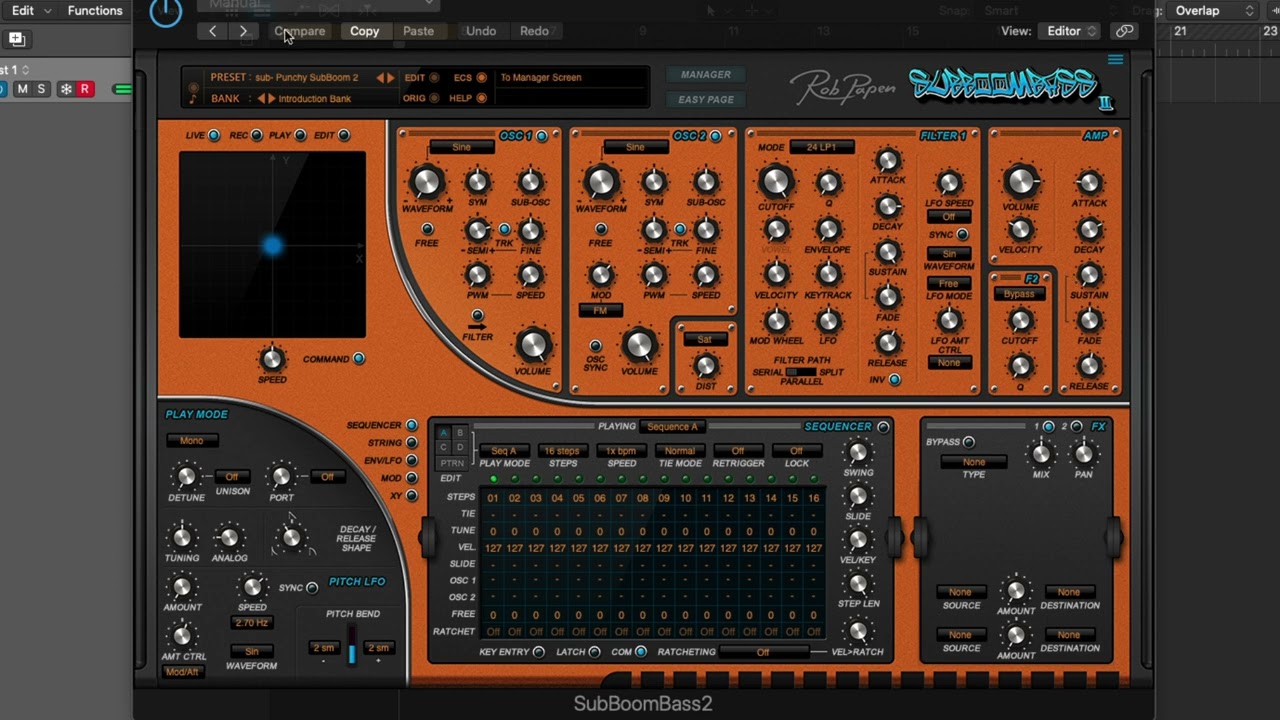Open the SubBoomBass hamburger menu icon

[1115, 60]
